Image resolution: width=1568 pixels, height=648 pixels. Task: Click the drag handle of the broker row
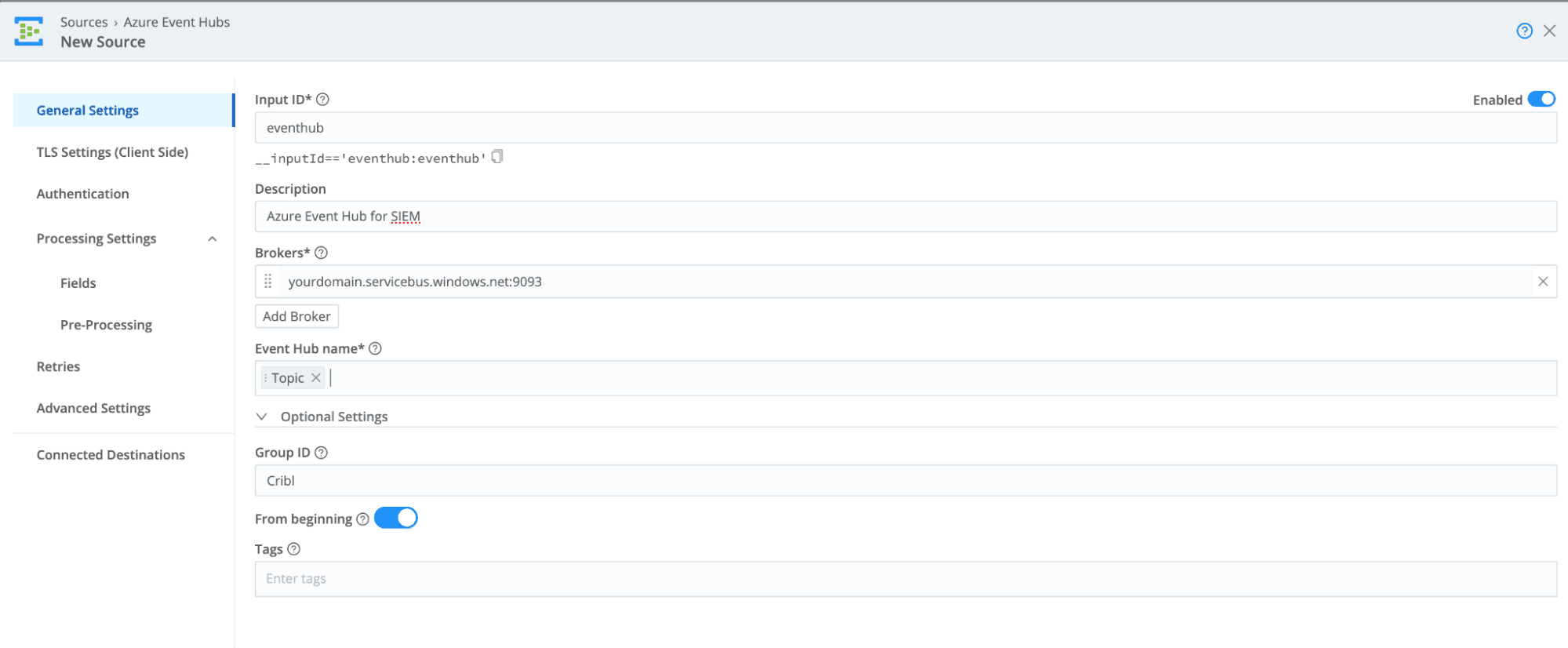coord(268,281)
